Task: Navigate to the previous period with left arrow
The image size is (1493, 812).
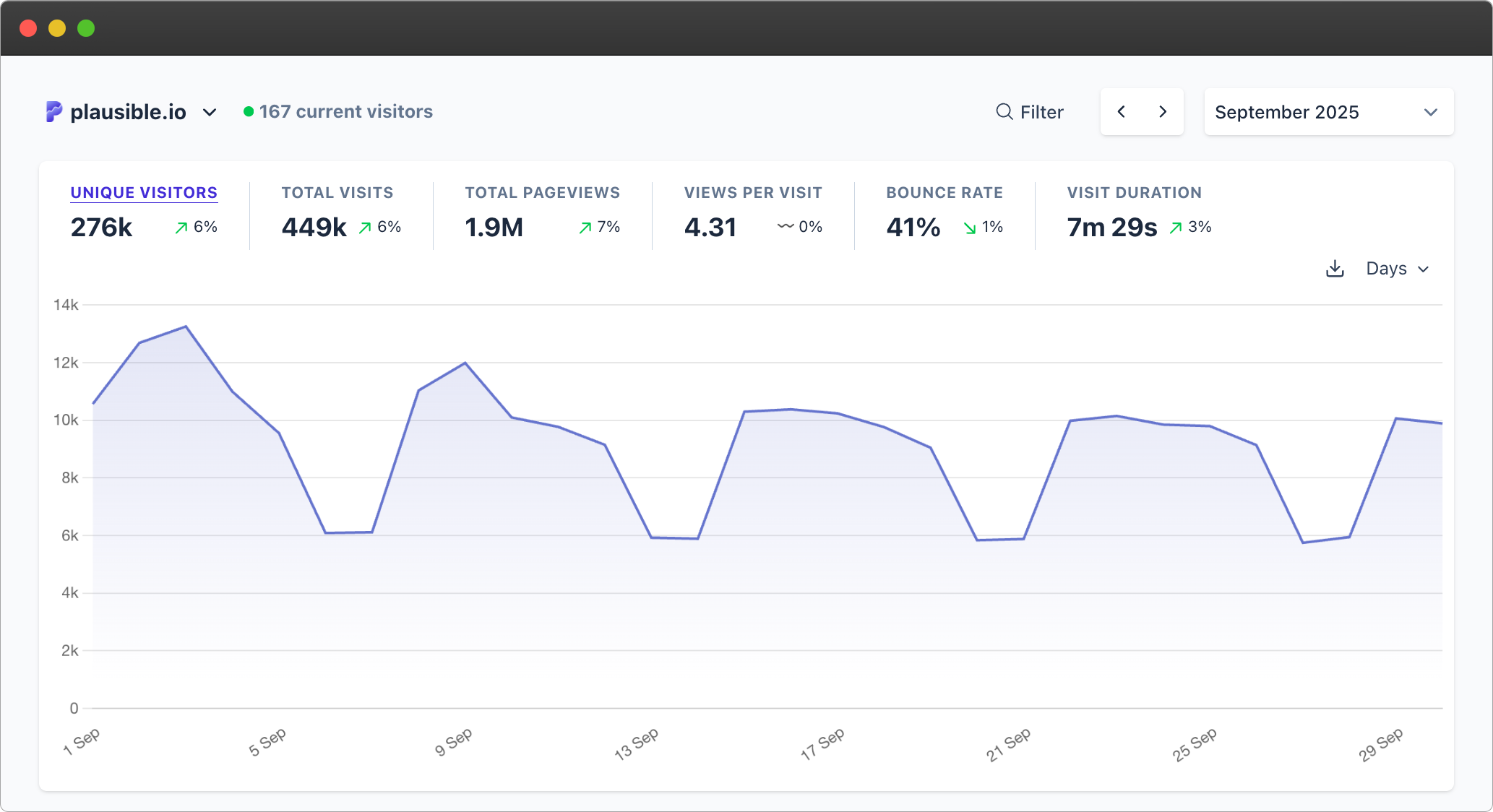Action: tap(1121, 111)
